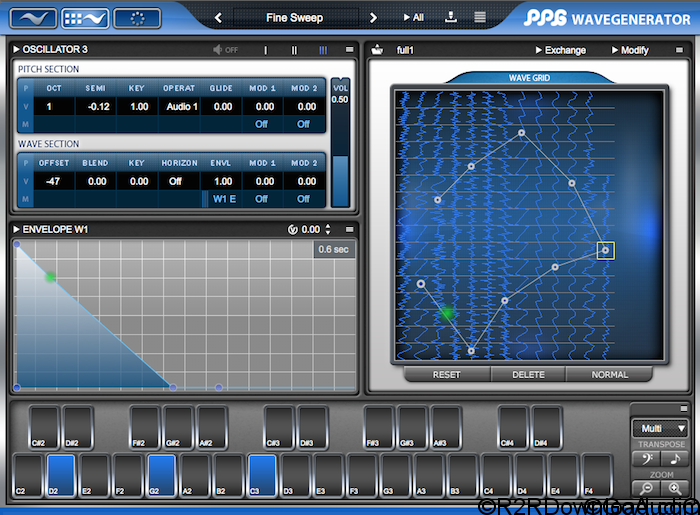
Task: Zoom out the keyboard
Action: click(646, 489)
